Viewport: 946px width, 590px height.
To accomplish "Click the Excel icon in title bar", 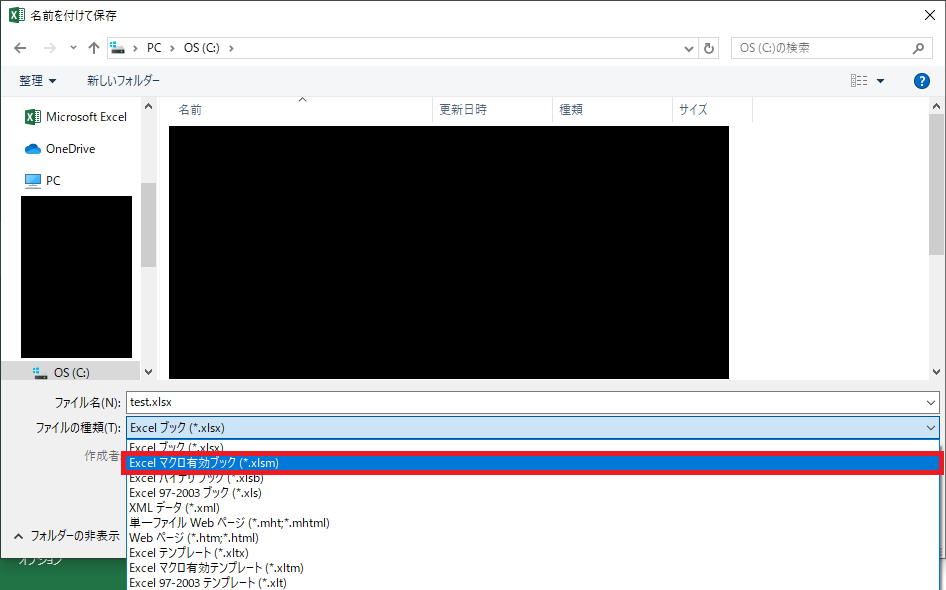I will (x=16, y=15).
